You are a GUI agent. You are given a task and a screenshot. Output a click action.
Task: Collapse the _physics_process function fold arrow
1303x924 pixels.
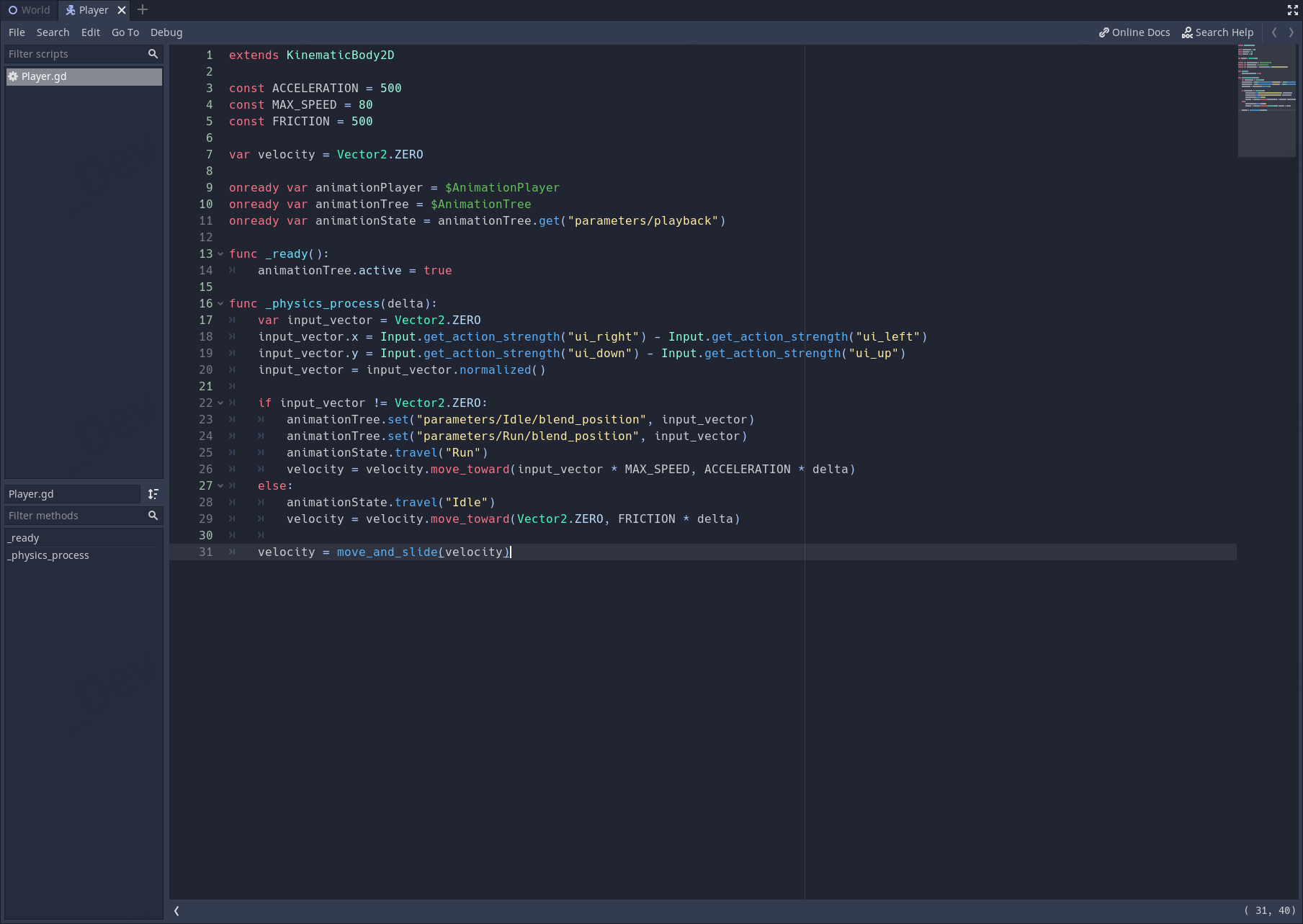(220, 303)
